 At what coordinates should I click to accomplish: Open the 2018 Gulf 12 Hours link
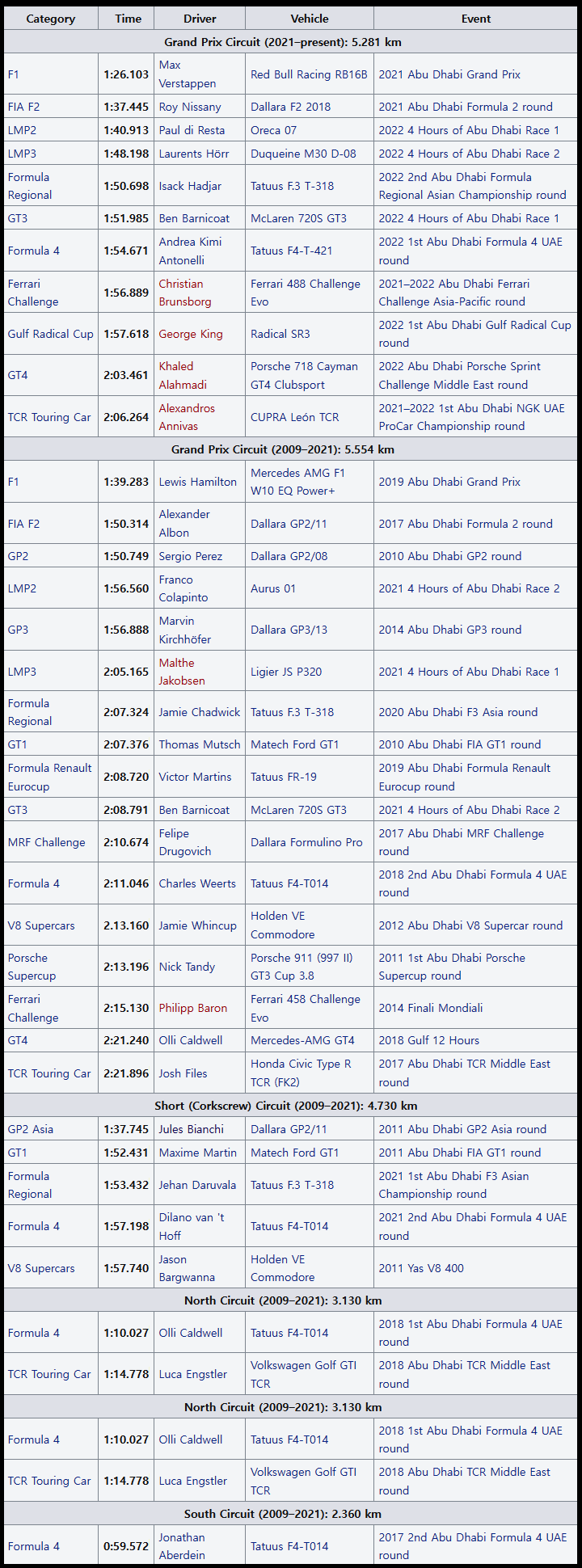point(429,1040)
